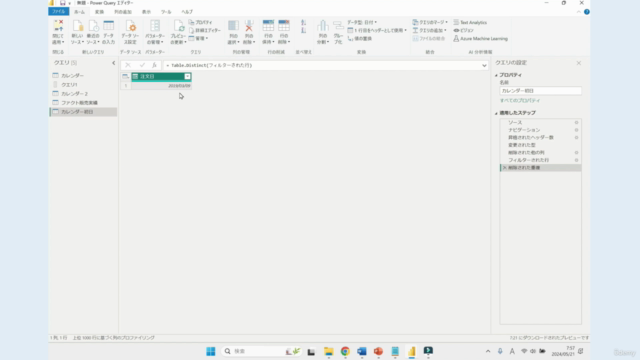Switch to the ヘルプ ribbon tab
640x360 pixels.
coord(187,12)
